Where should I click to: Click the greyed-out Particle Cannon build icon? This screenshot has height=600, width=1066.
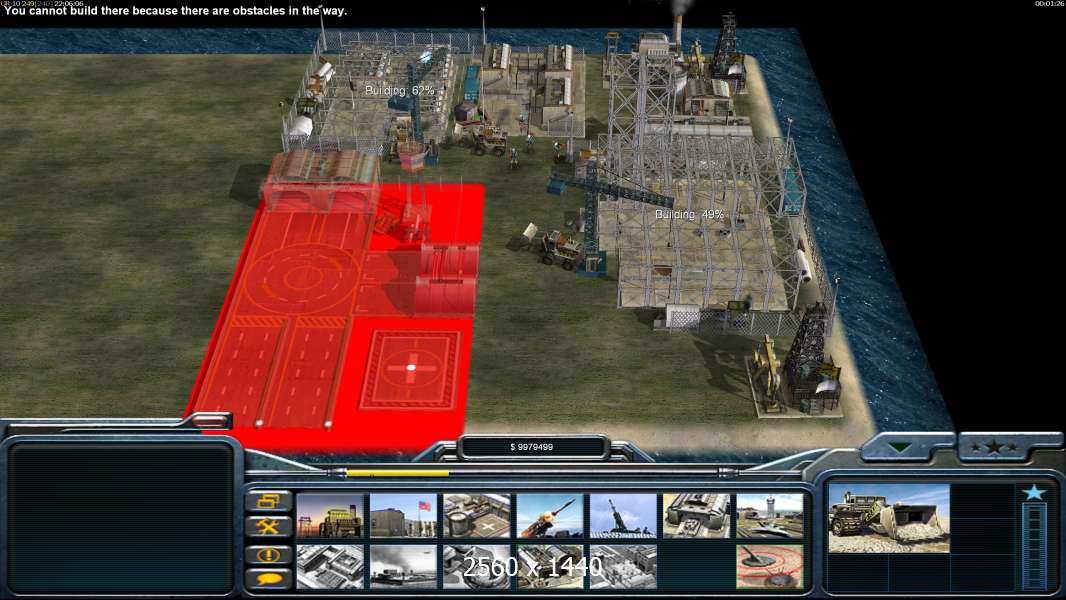coord(550,566)
